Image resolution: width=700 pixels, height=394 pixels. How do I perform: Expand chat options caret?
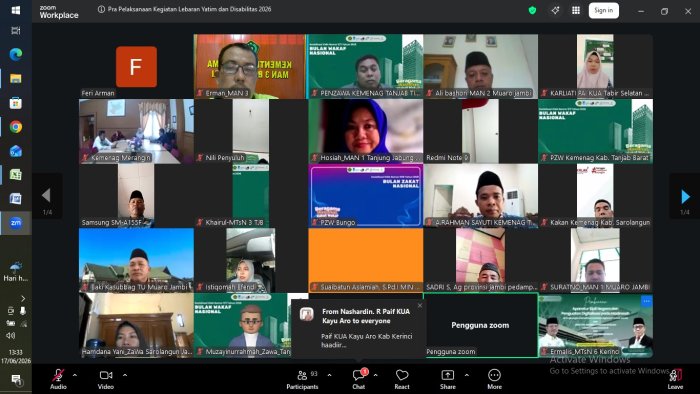click(x=375, y=375)
